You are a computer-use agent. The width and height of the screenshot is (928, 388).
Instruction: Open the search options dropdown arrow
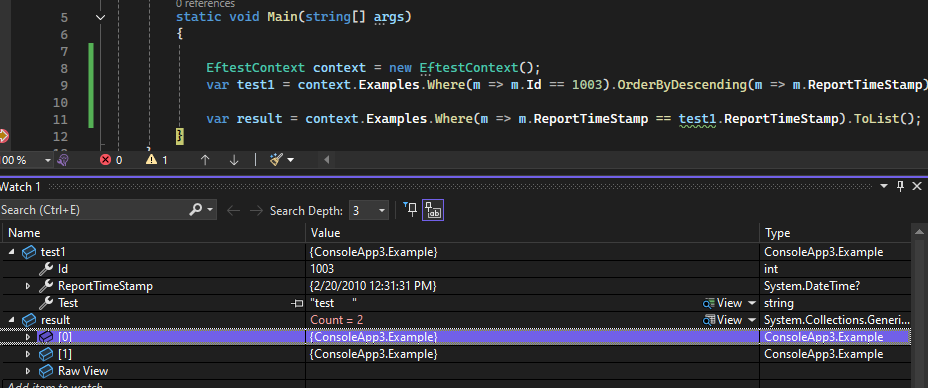[210, 210]
